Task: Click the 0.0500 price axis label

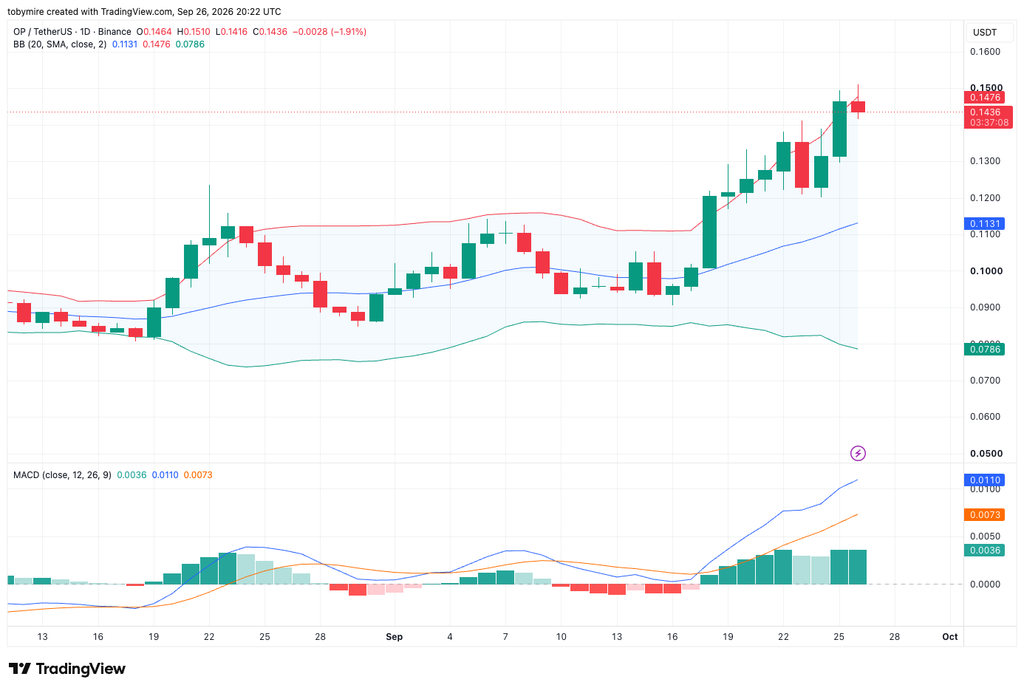Action: click(x=985, y=453)
